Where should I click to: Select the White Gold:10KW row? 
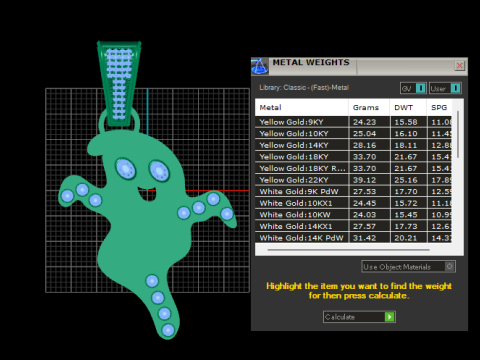(x=353, y=215)
